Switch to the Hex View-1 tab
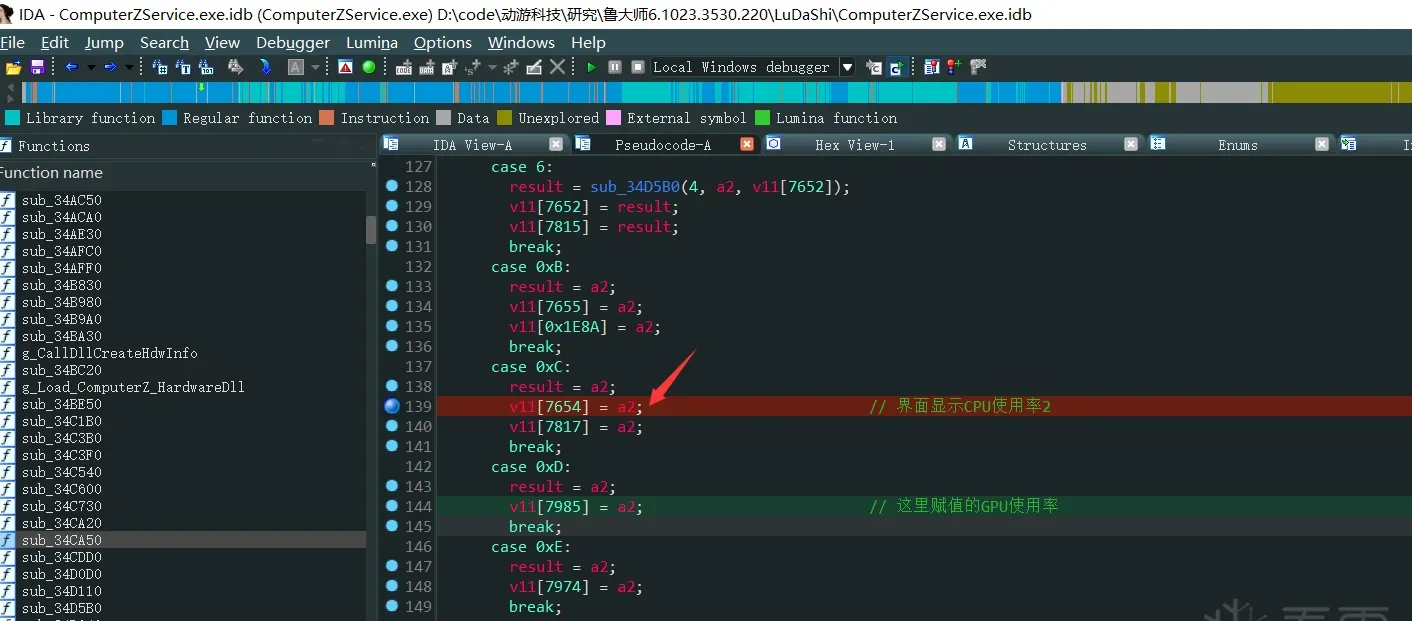1412x621 pixels. [x=854, y=145]
